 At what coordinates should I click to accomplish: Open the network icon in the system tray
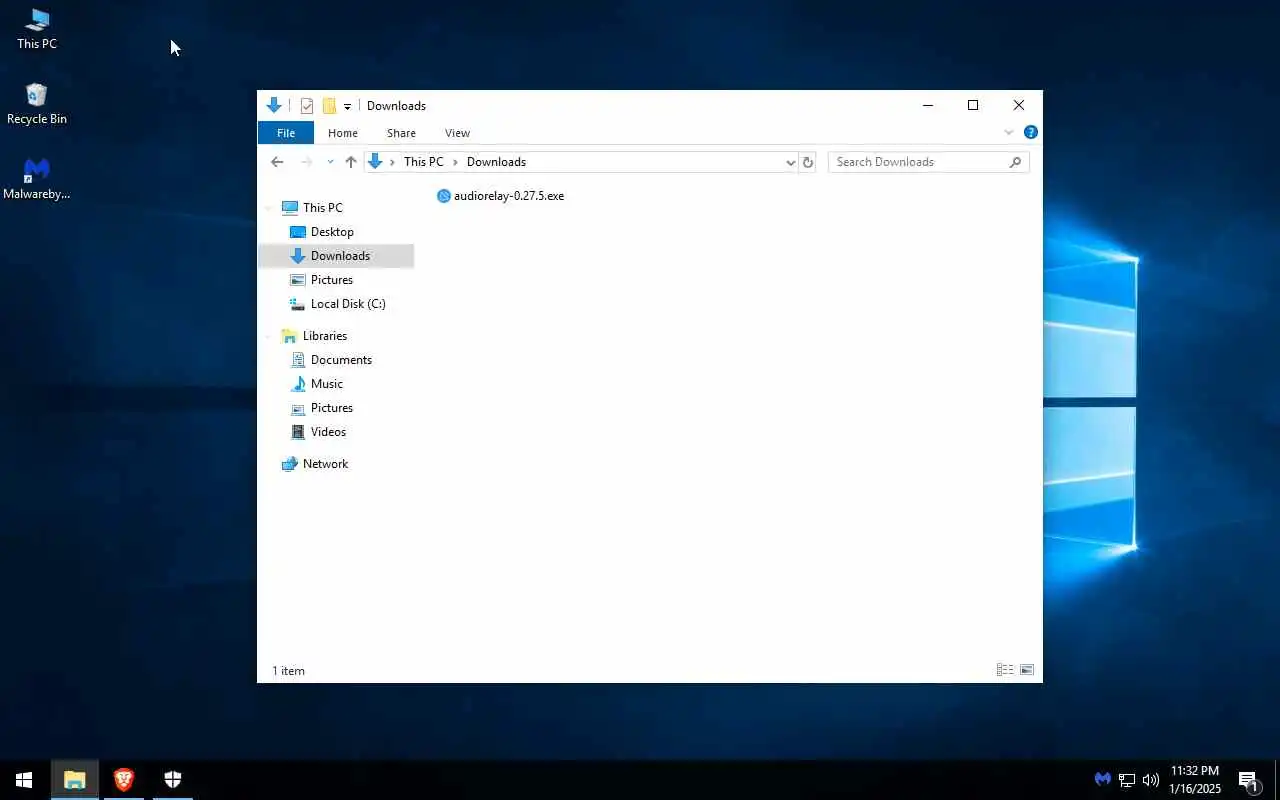(x=1127, y=780)
